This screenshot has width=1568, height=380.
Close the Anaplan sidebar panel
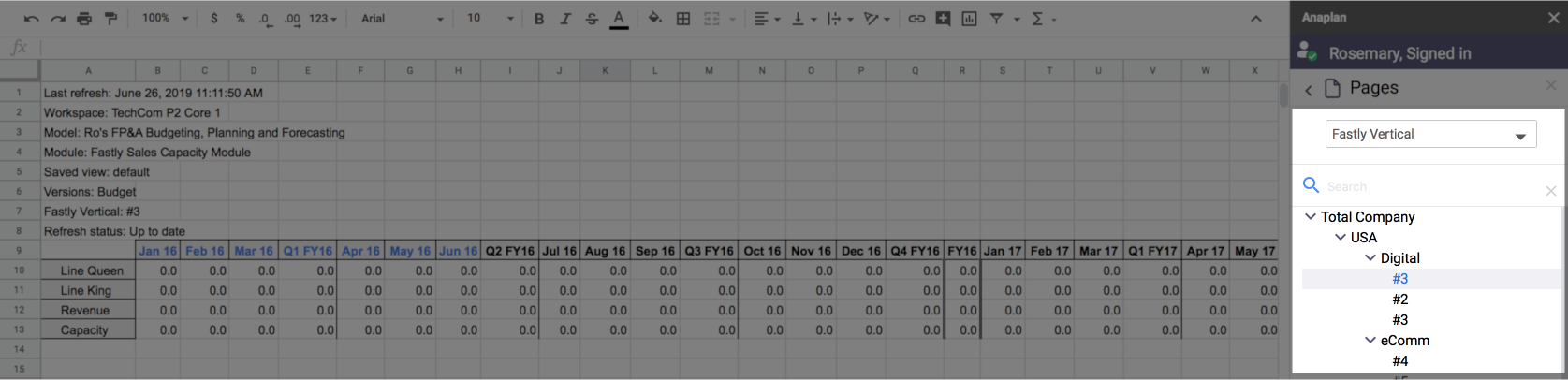tap(1554, 18)
